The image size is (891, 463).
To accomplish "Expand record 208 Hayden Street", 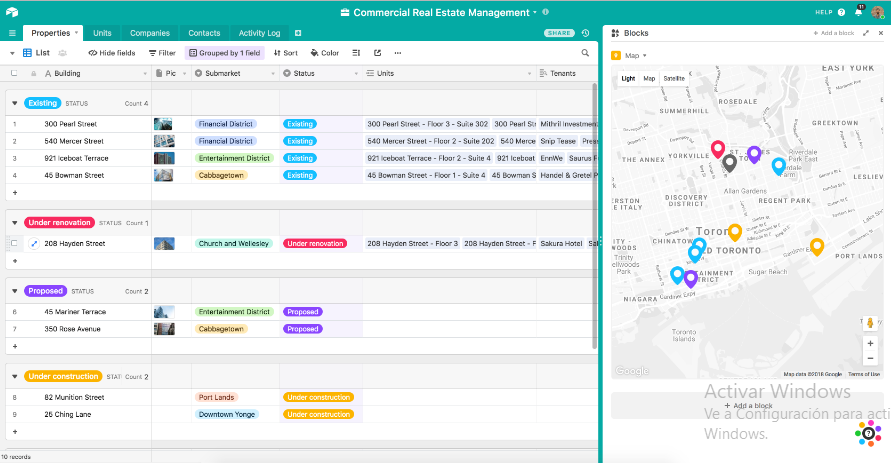I will coord(34,244).
